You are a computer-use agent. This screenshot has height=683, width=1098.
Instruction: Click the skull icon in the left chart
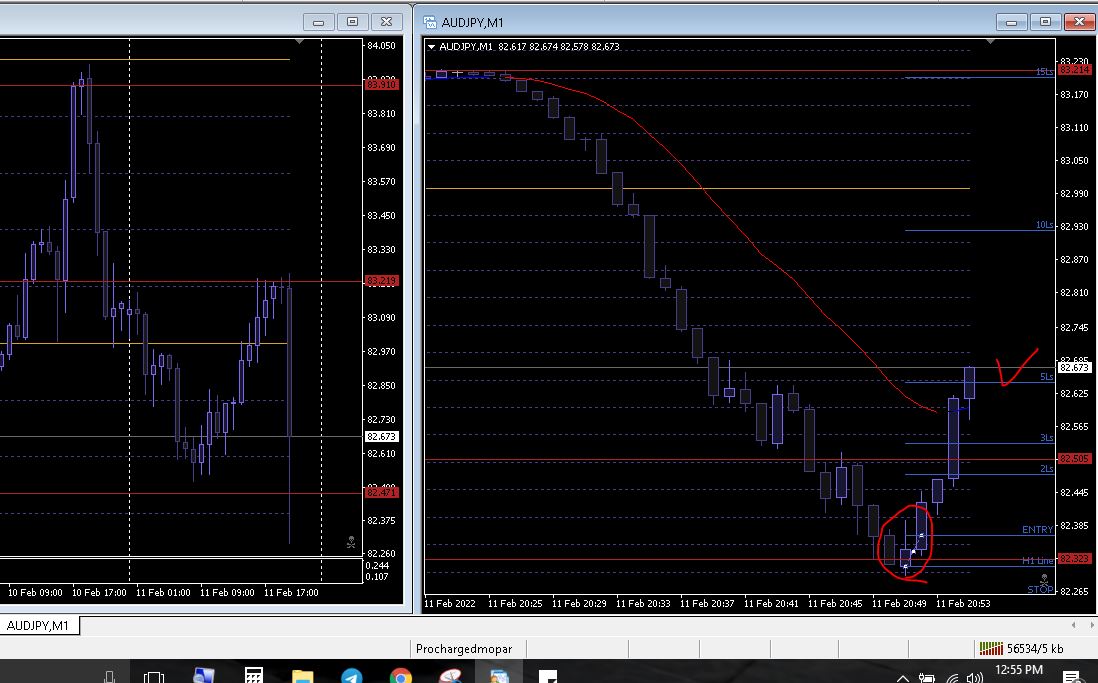tap(352, 542)
